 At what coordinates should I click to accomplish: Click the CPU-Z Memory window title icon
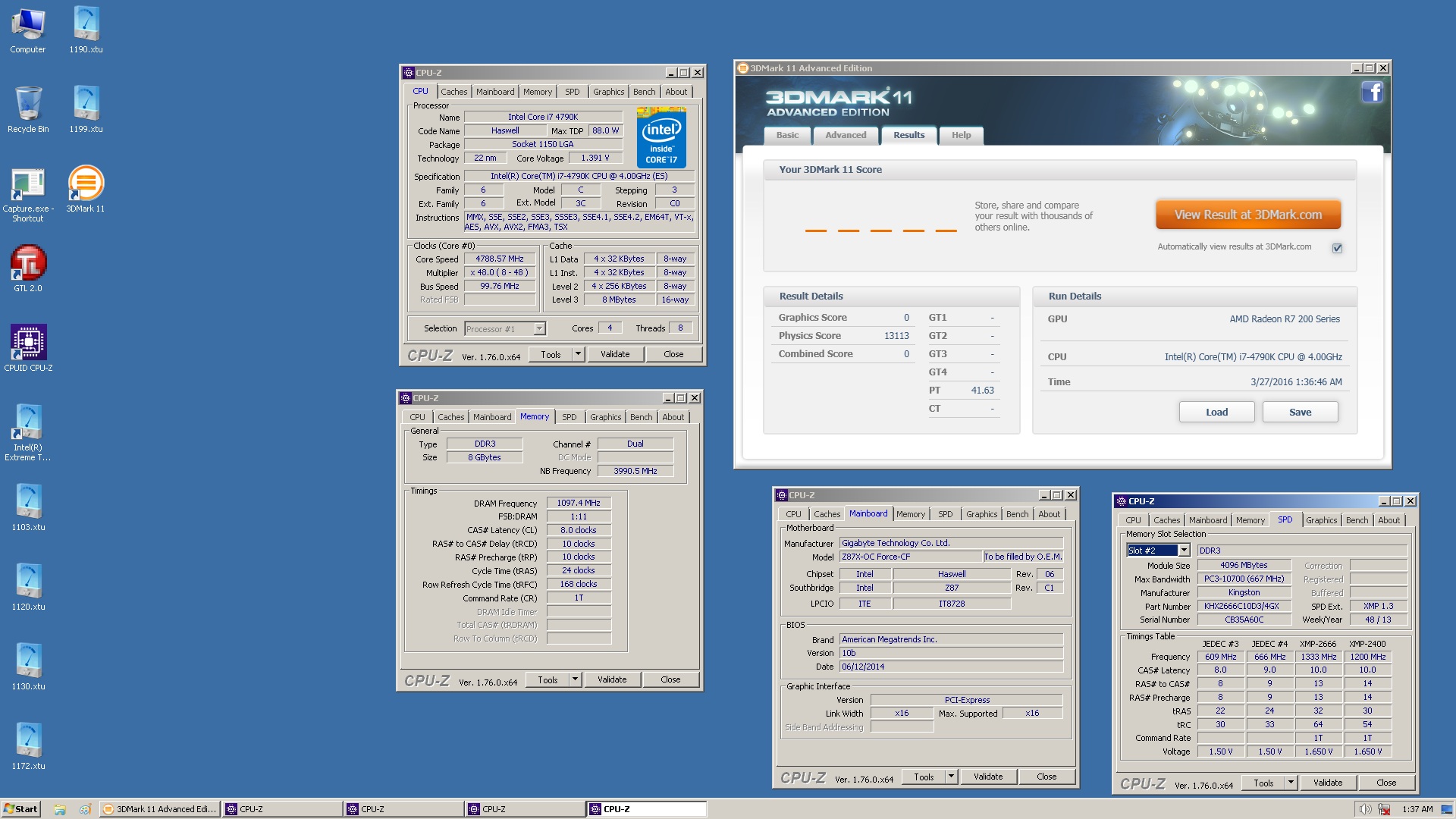coord(406,398)
